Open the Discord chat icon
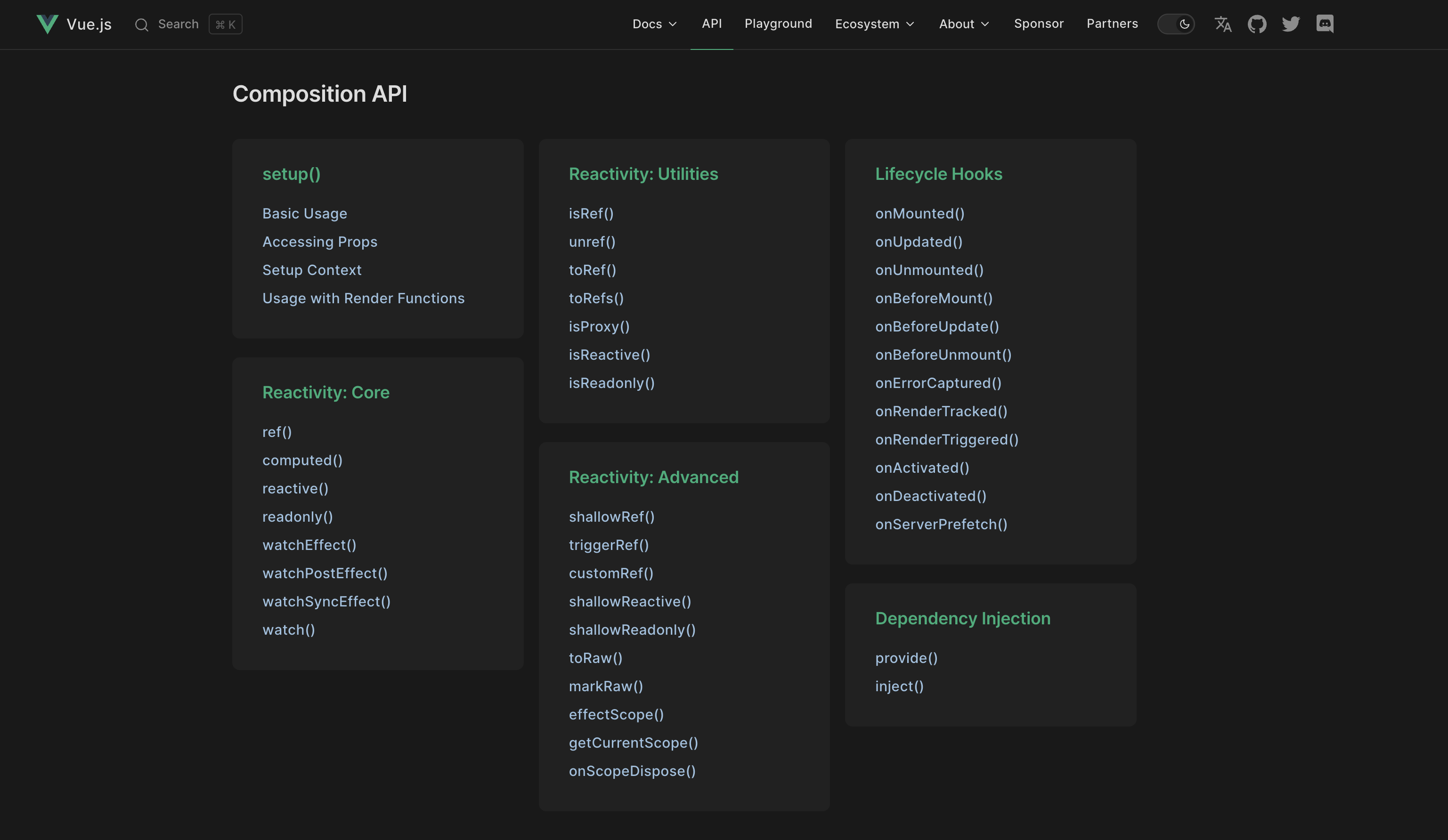1448x840 pixels. coord(1325,24)
